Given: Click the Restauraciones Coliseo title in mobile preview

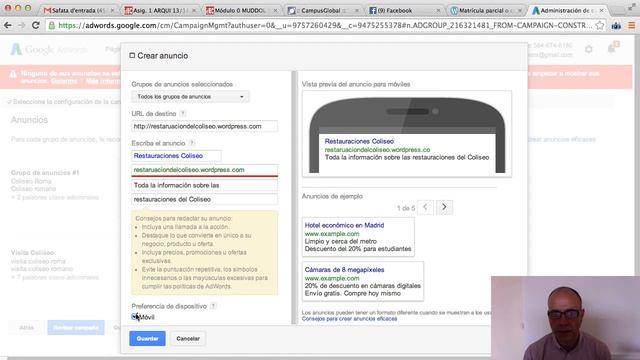Looking at the screenshot, I should coord(359,141).
